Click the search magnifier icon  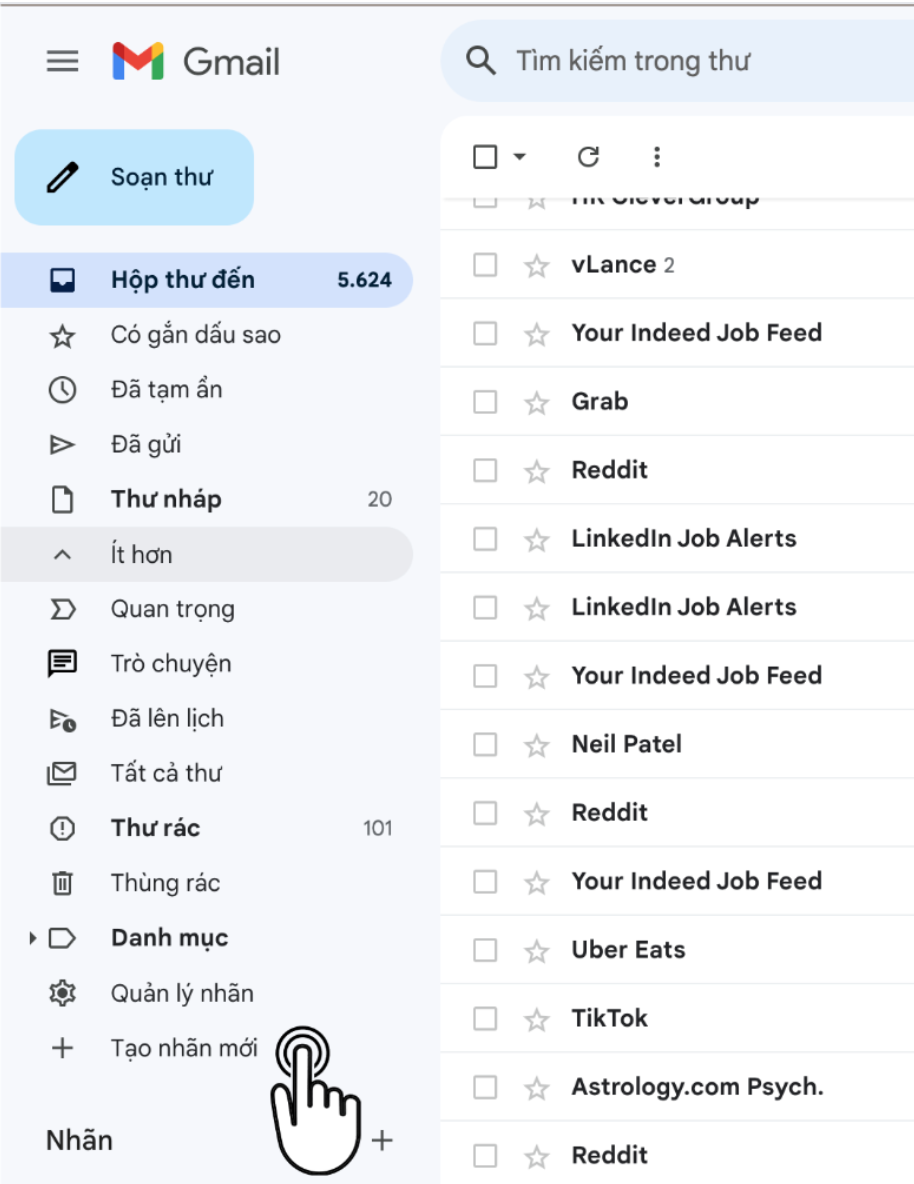pyautogui.click(x=480, y=60)
